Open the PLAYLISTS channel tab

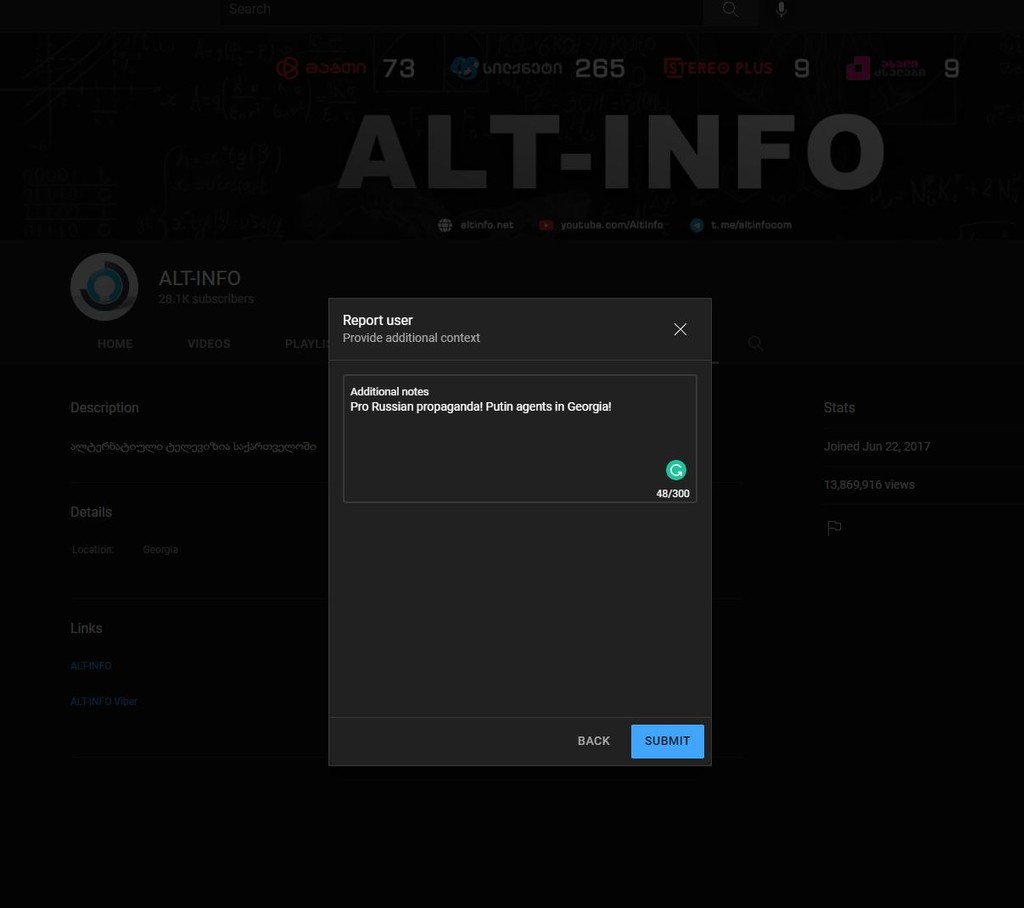pos(306,344)
